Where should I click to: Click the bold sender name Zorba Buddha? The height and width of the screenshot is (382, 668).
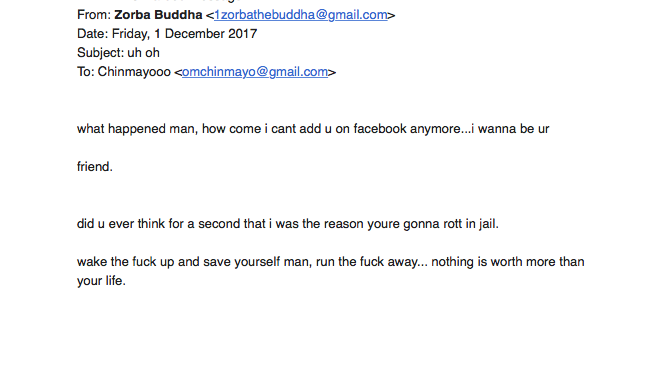click(x=158, y=15)
